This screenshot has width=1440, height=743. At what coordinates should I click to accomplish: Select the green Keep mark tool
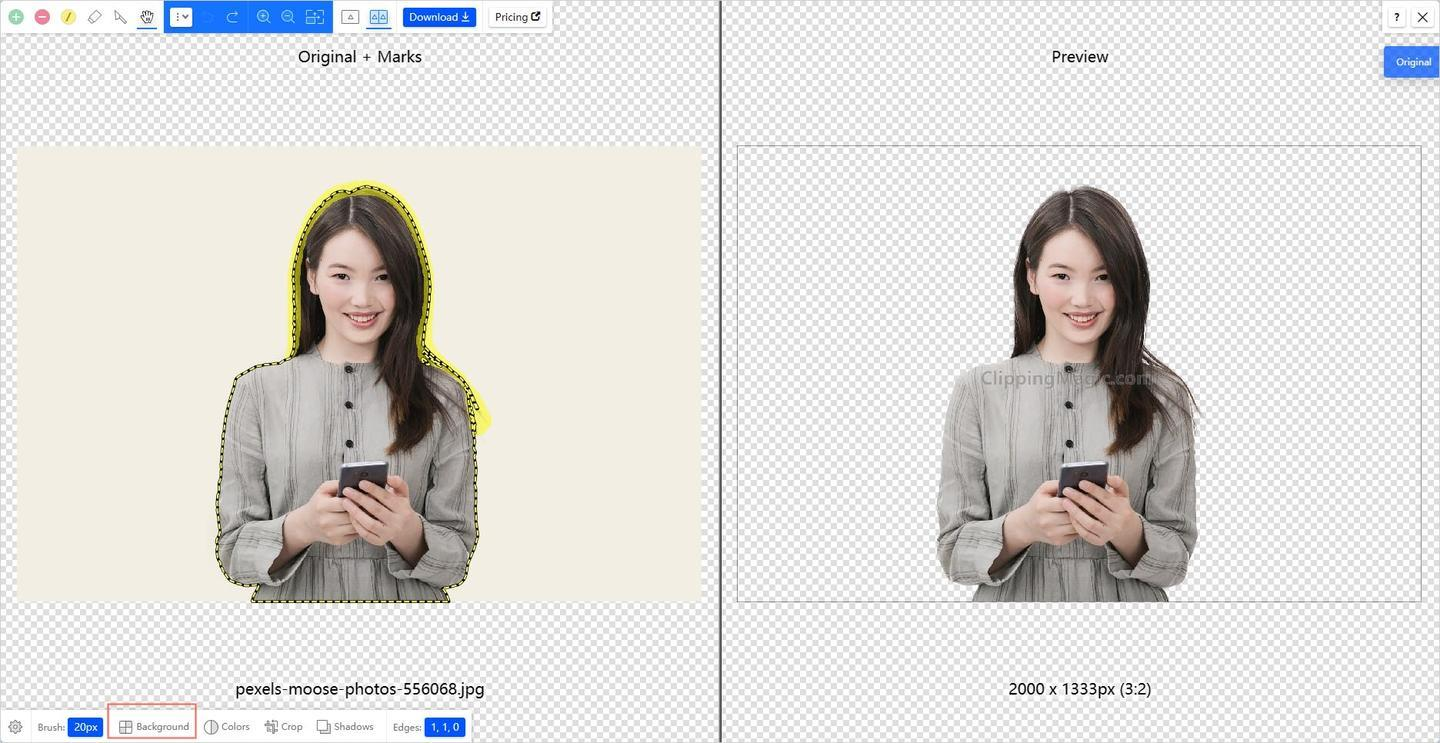(16, 17)
